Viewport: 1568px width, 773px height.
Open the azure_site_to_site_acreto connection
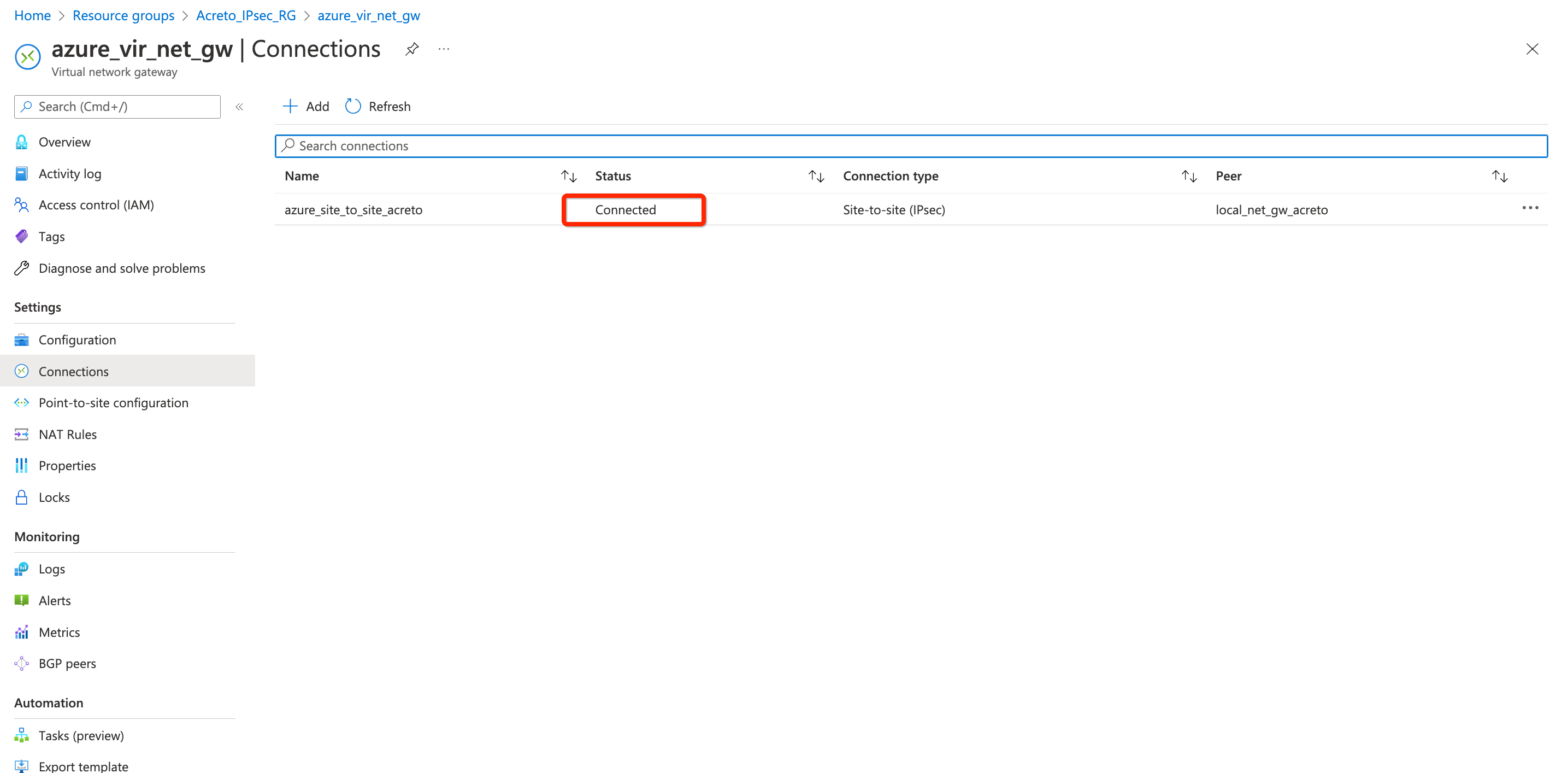click(353, 209)
